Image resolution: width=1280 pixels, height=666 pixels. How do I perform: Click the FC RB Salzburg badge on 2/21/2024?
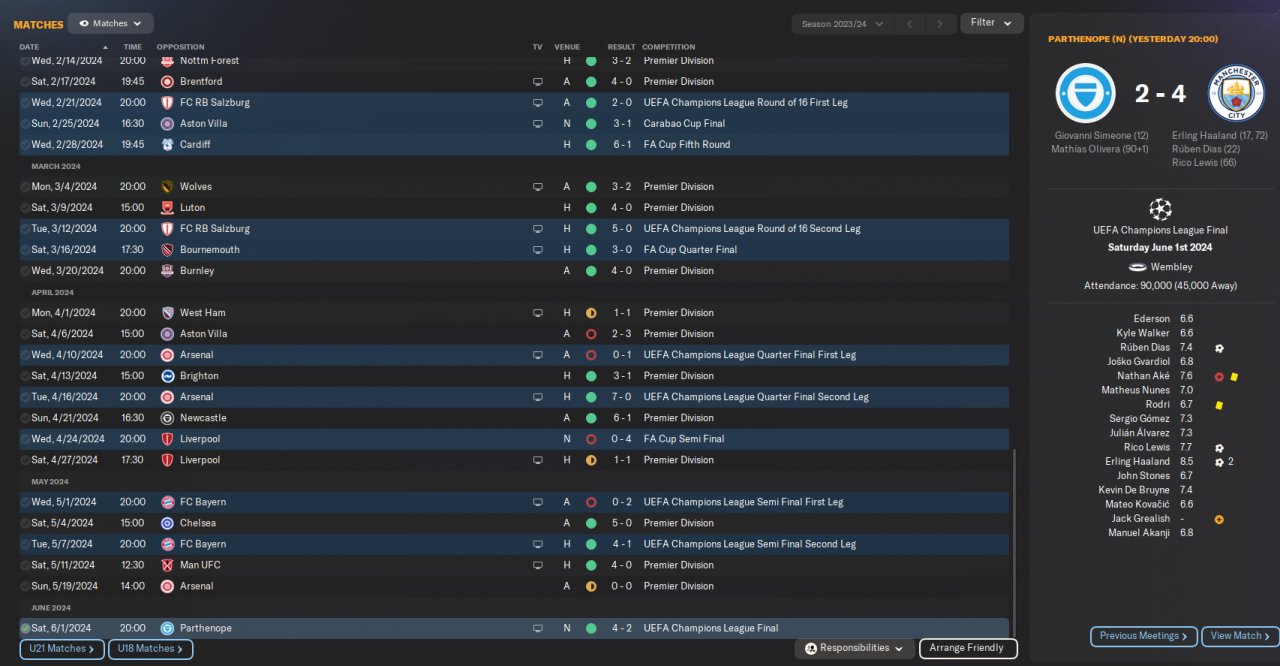167,102
